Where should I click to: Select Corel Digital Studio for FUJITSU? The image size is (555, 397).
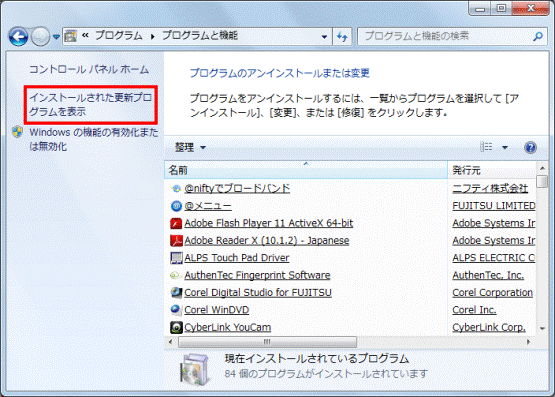258,292
